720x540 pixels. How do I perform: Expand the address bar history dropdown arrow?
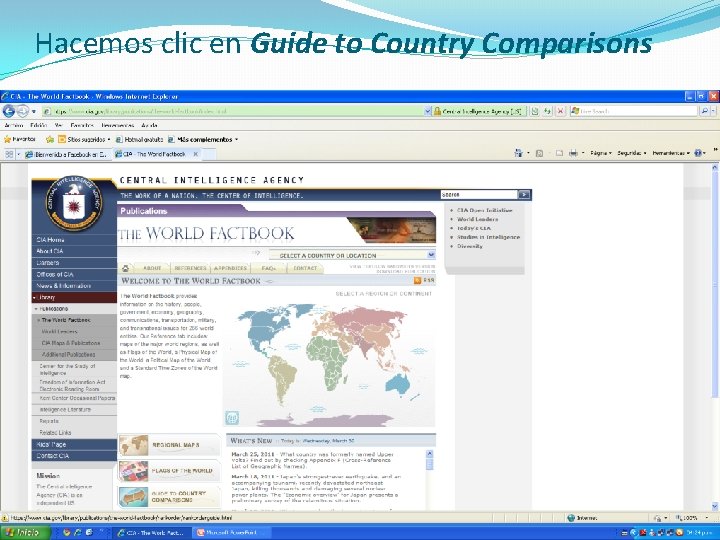[x=428, y=111]
